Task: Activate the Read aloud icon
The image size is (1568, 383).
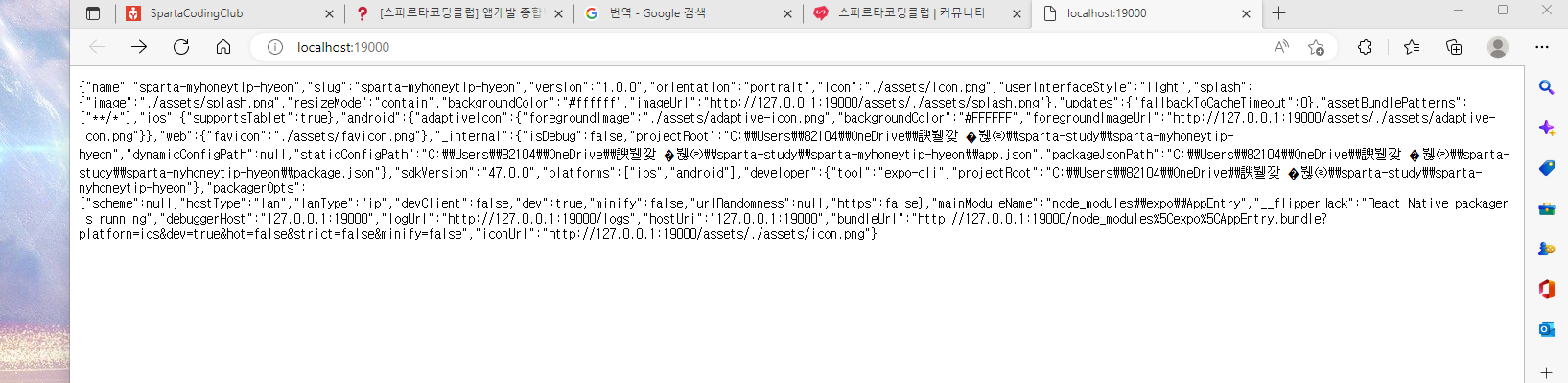Action: [1281, 47]
